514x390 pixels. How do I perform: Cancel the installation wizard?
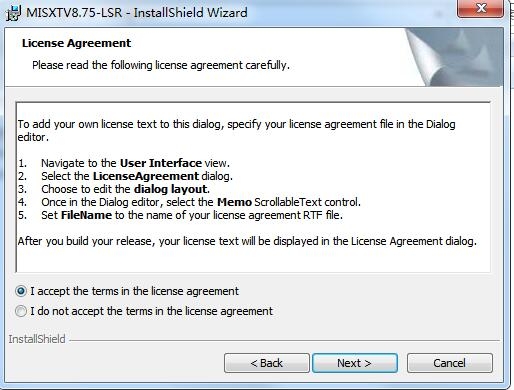tap(449, 363)
